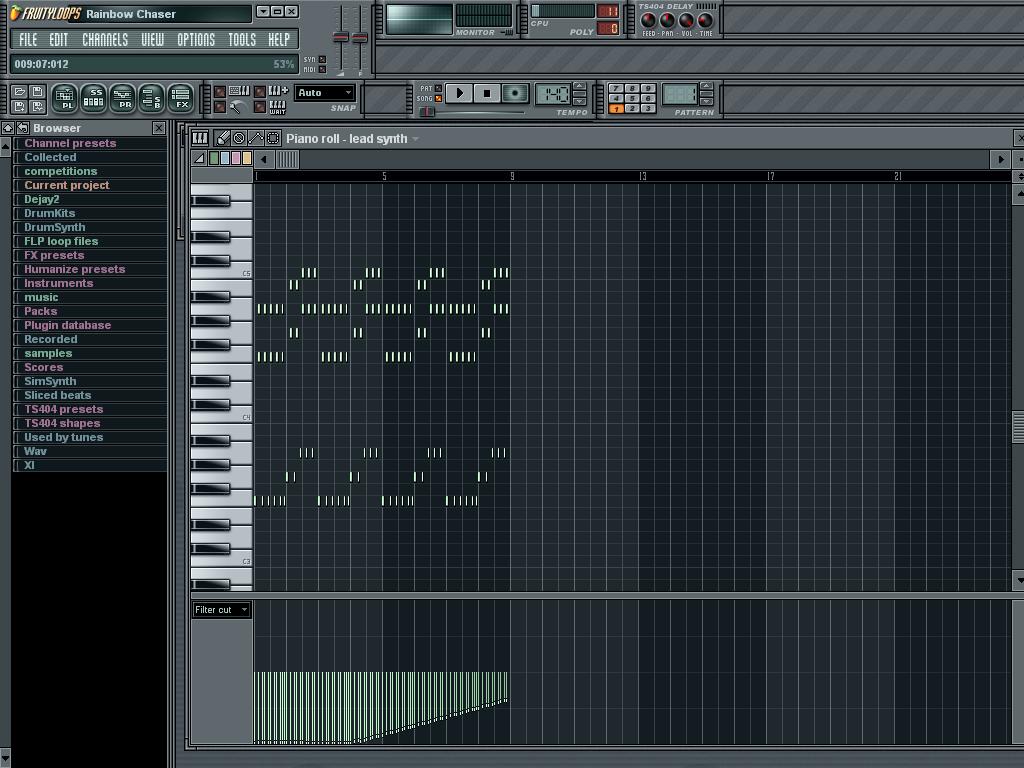1024x768 pixels.
Task: Select pattern number 5 on keypad
Action: click(632, 98)
